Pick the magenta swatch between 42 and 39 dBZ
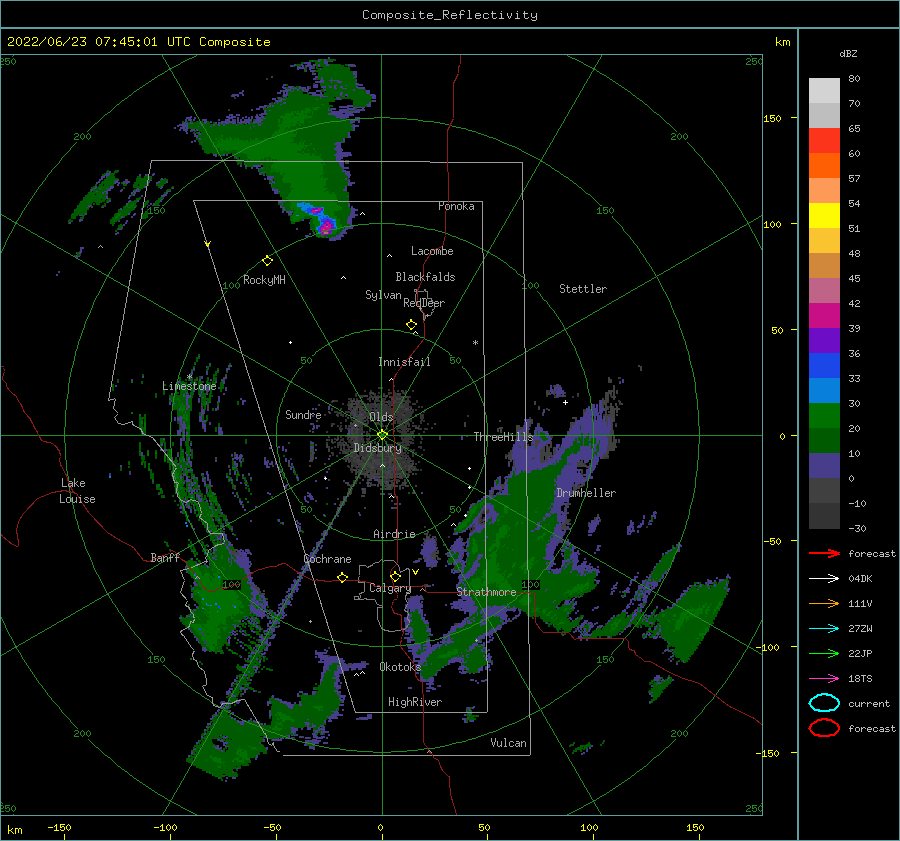The width and height of the screenshot is (900, 841). click(x=824, y=316)
